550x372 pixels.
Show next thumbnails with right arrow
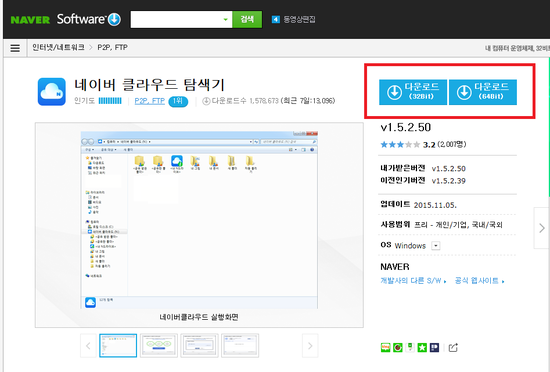click(x=310, y=346)
